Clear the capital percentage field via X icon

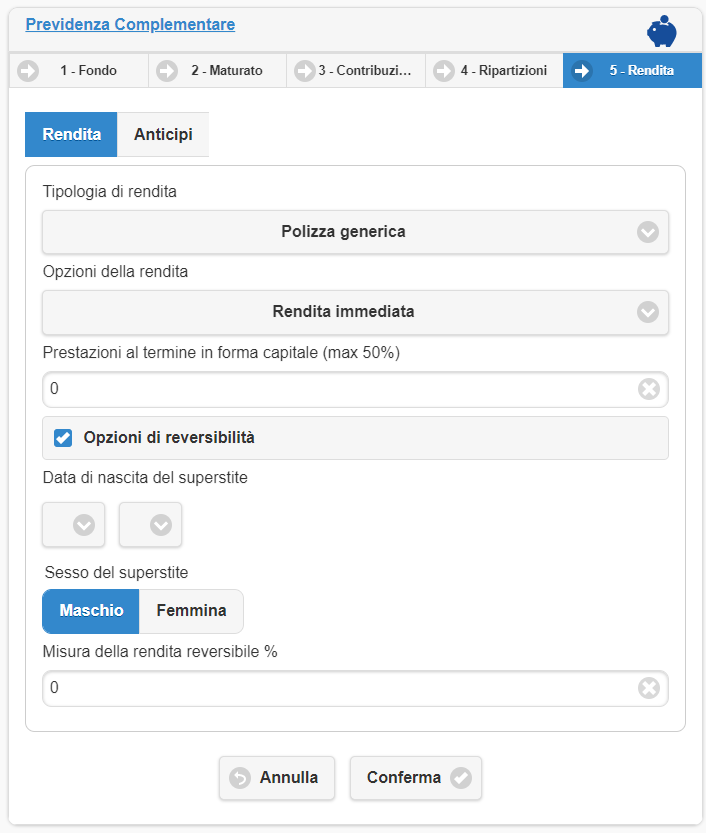tap(649, 389)
